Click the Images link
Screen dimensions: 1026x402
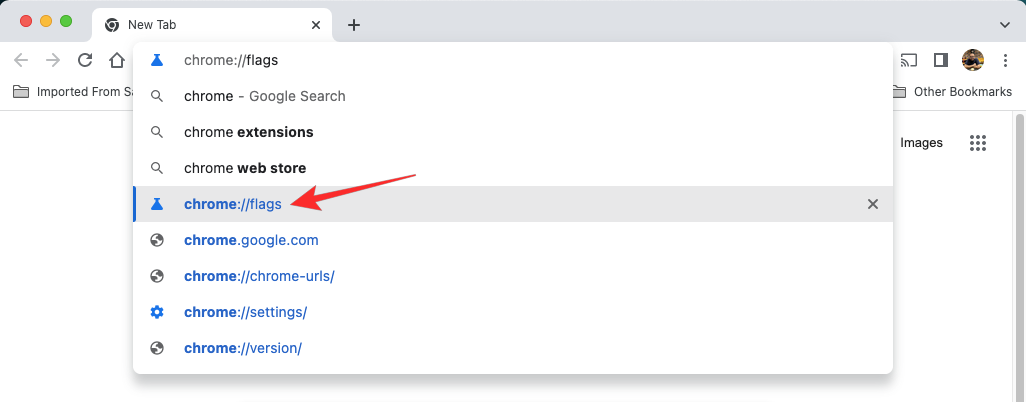(921, 143)
